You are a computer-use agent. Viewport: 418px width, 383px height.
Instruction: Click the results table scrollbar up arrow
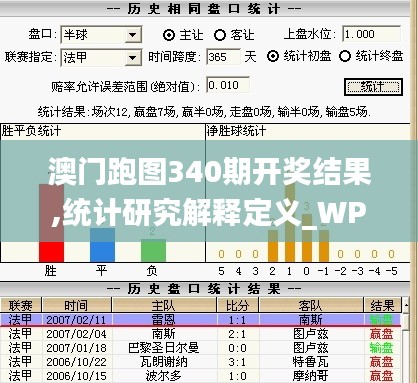pos(406,305)
